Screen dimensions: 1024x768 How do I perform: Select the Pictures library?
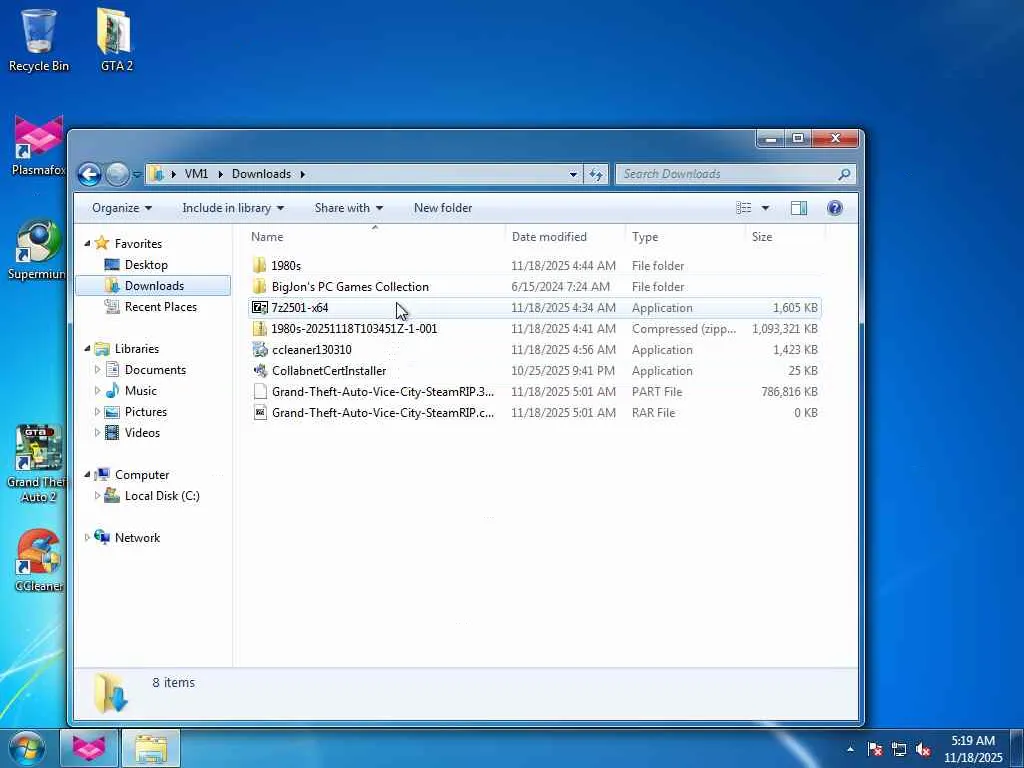tap(146, 411)
